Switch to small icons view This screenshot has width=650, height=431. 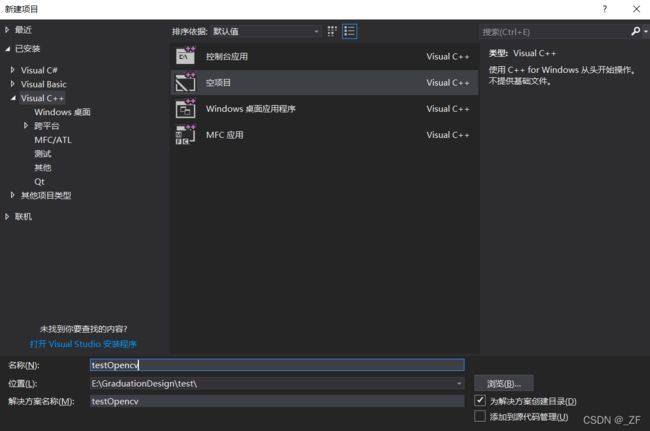coord(332,31)
